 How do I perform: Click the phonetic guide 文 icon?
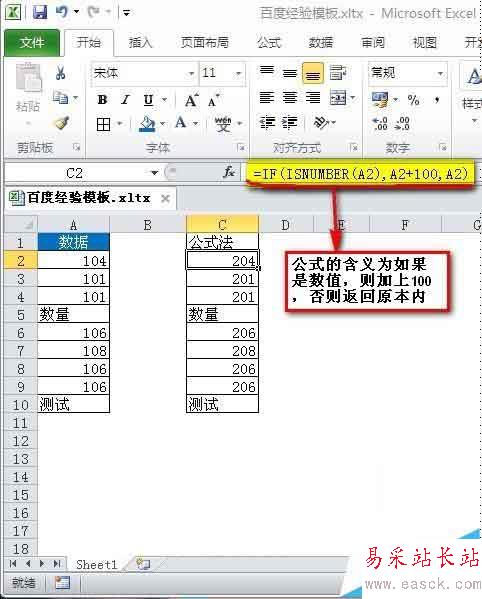pos(223,124)
